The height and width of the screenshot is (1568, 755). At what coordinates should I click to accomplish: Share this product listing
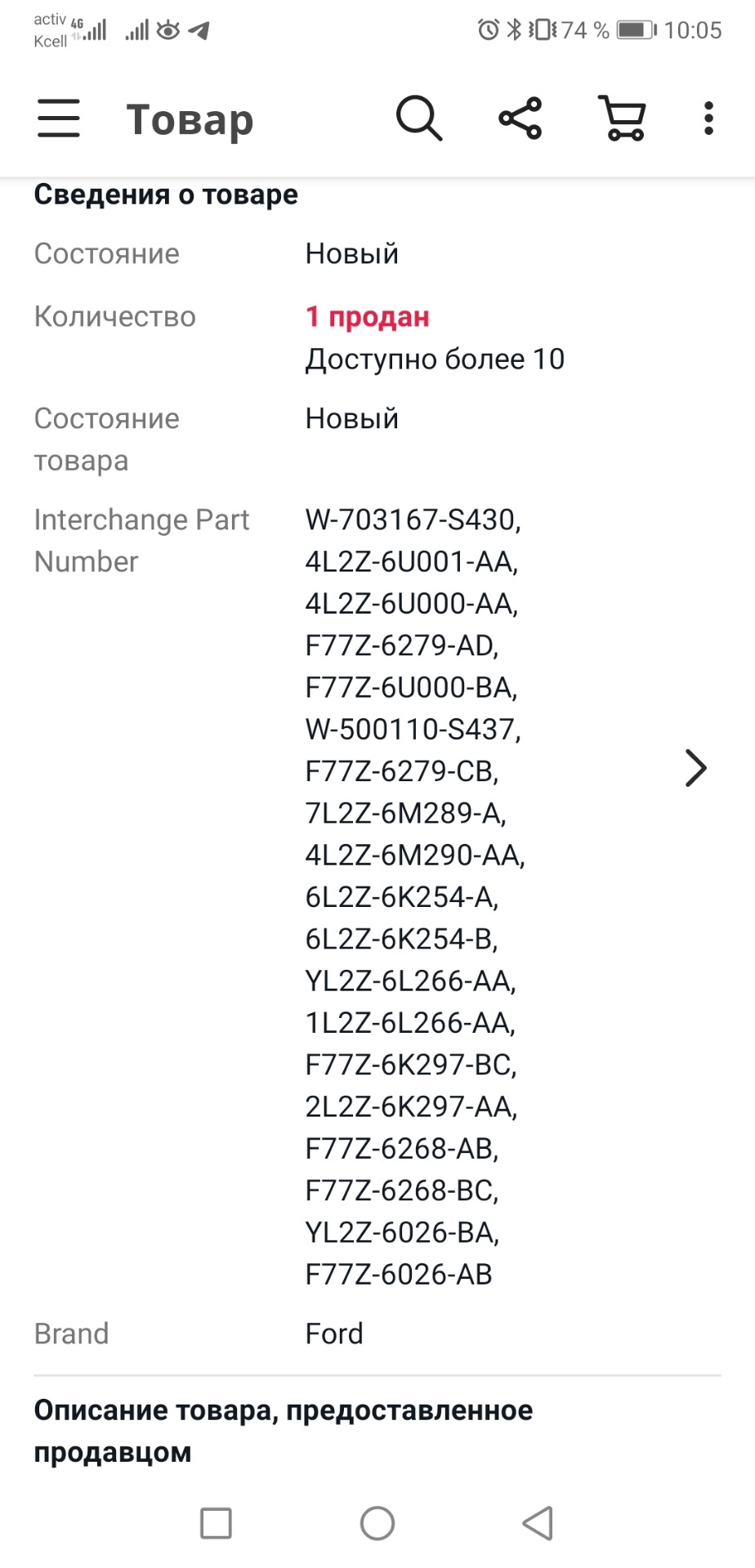[x=520, y=118]
